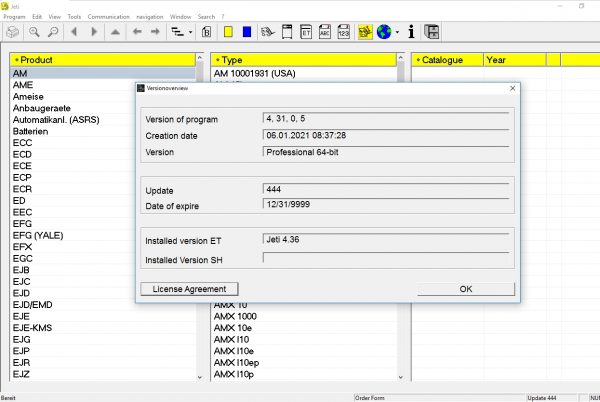The image size is (600, 402).
Task: Select the yellow square toolbar button
Action: 228,32
